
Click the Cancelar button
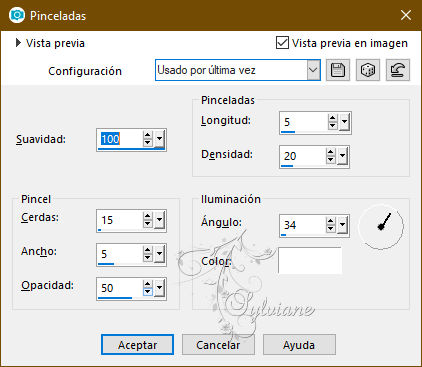[x=218, y=345]
